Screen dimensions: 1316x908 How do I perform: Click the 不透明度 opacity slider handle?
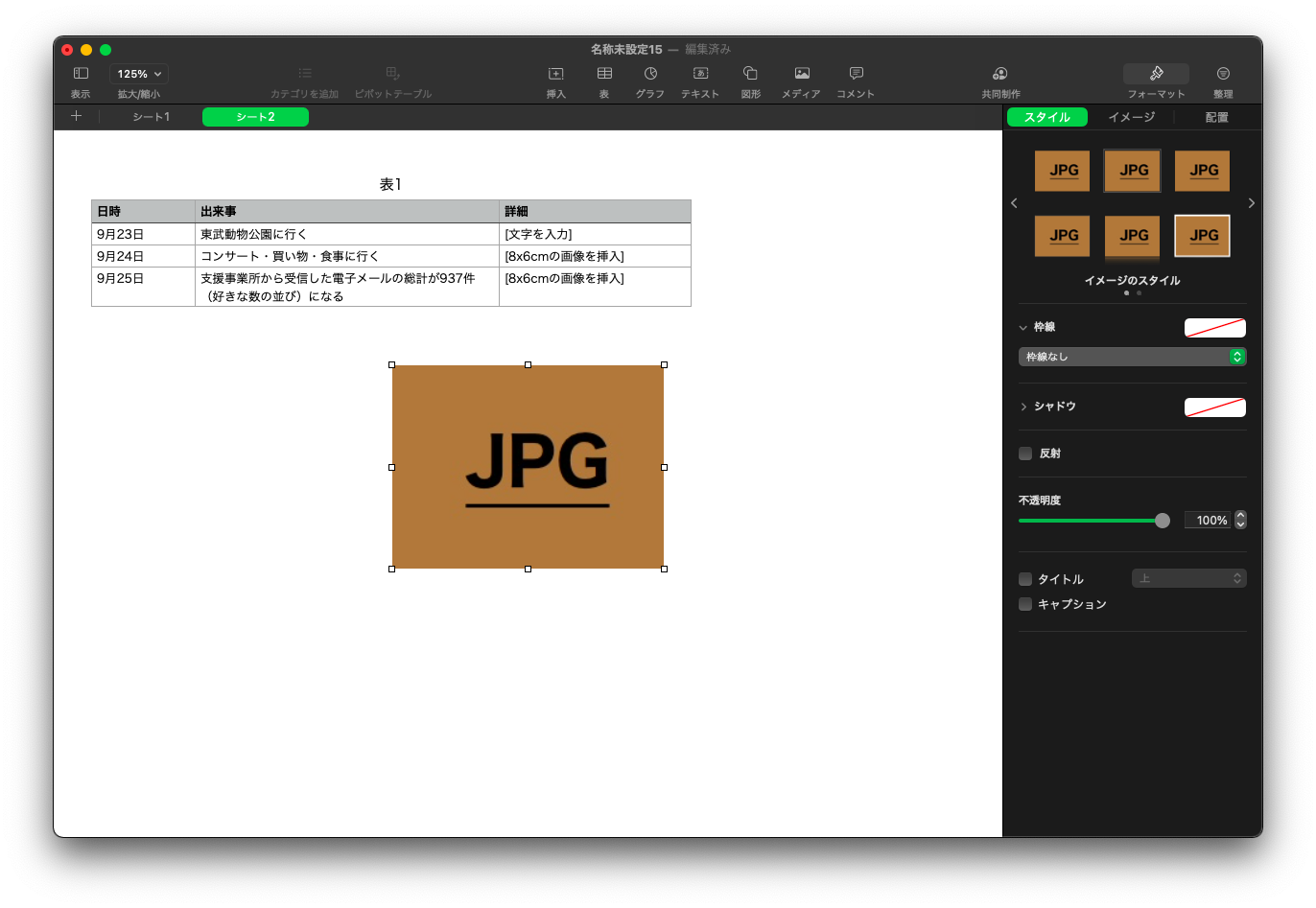click(1163, 521)
